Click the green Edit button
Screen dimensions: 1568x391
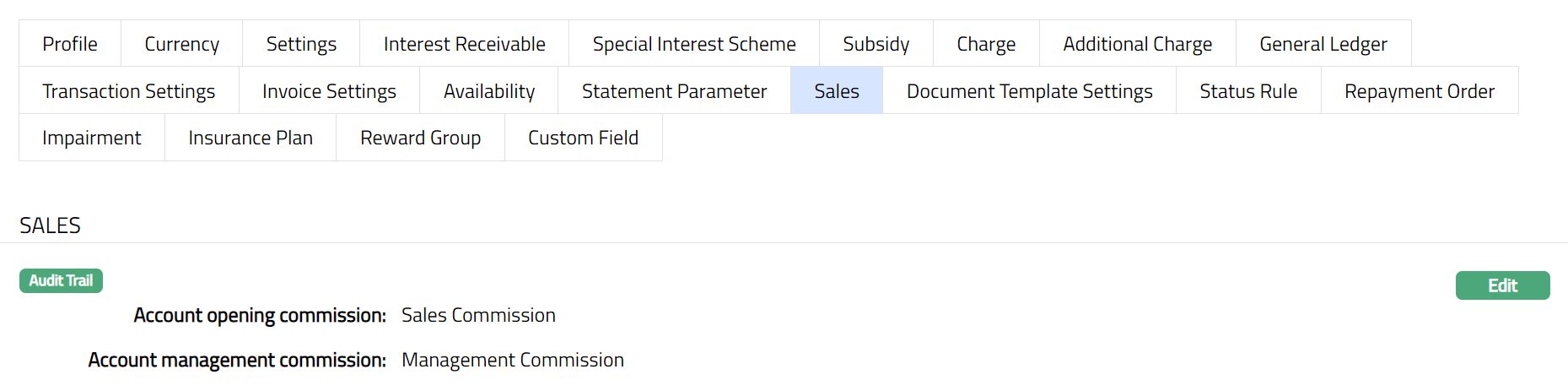coord(1502,285)
